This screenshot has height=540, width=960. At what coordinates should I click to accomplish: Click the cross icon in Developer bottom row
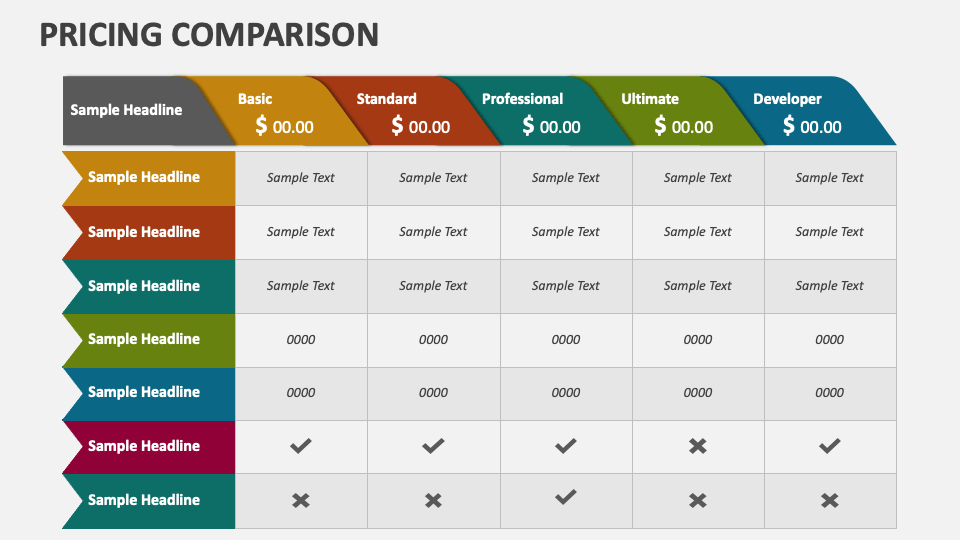point(830,500)
